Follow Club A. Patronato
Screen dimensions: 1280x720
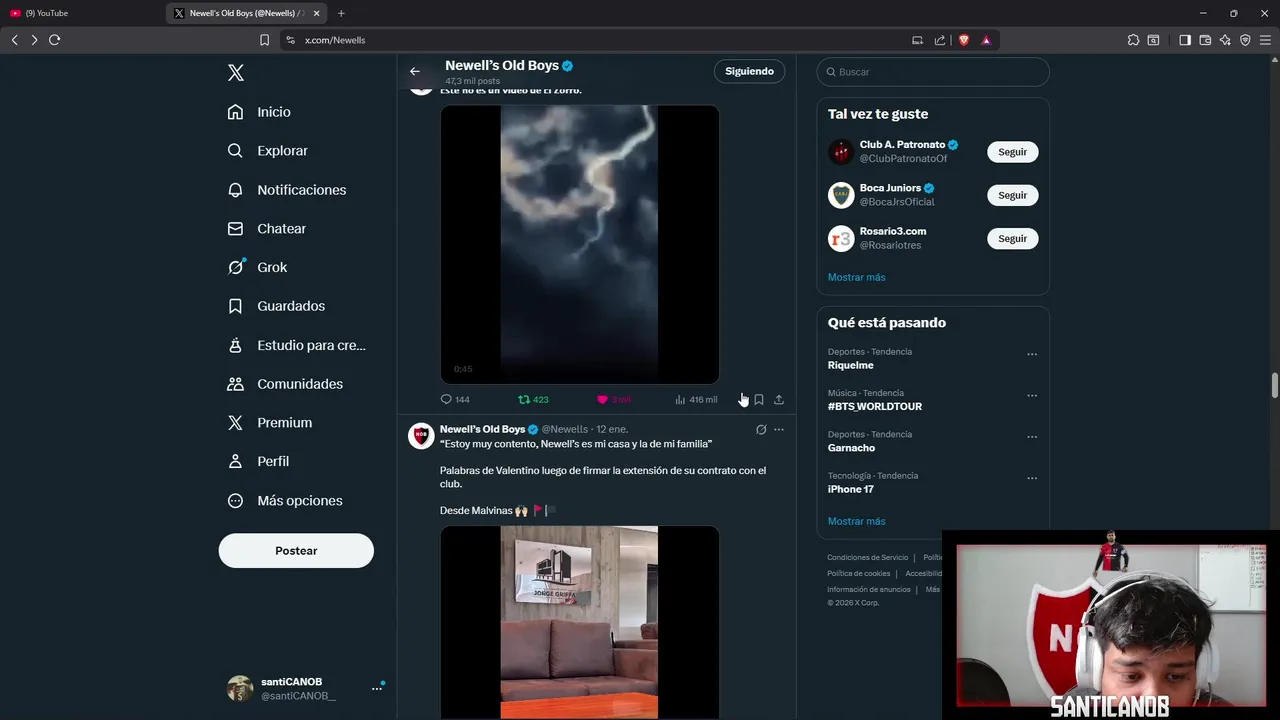[x=1012, y=152]
